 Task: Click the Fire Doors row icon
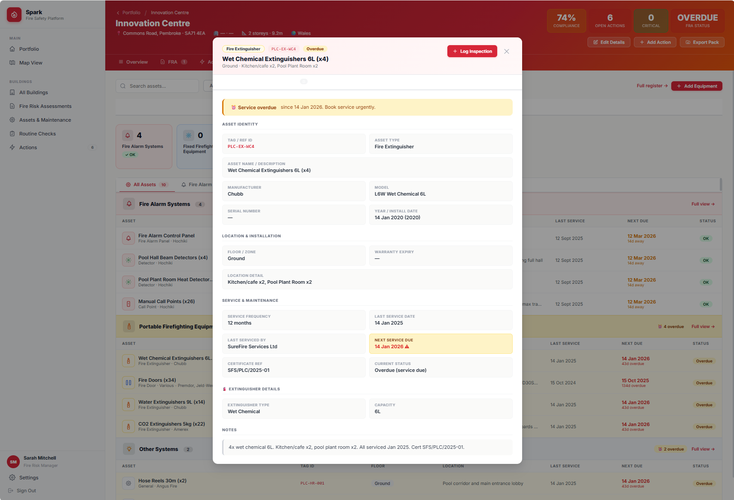(128, 383)
